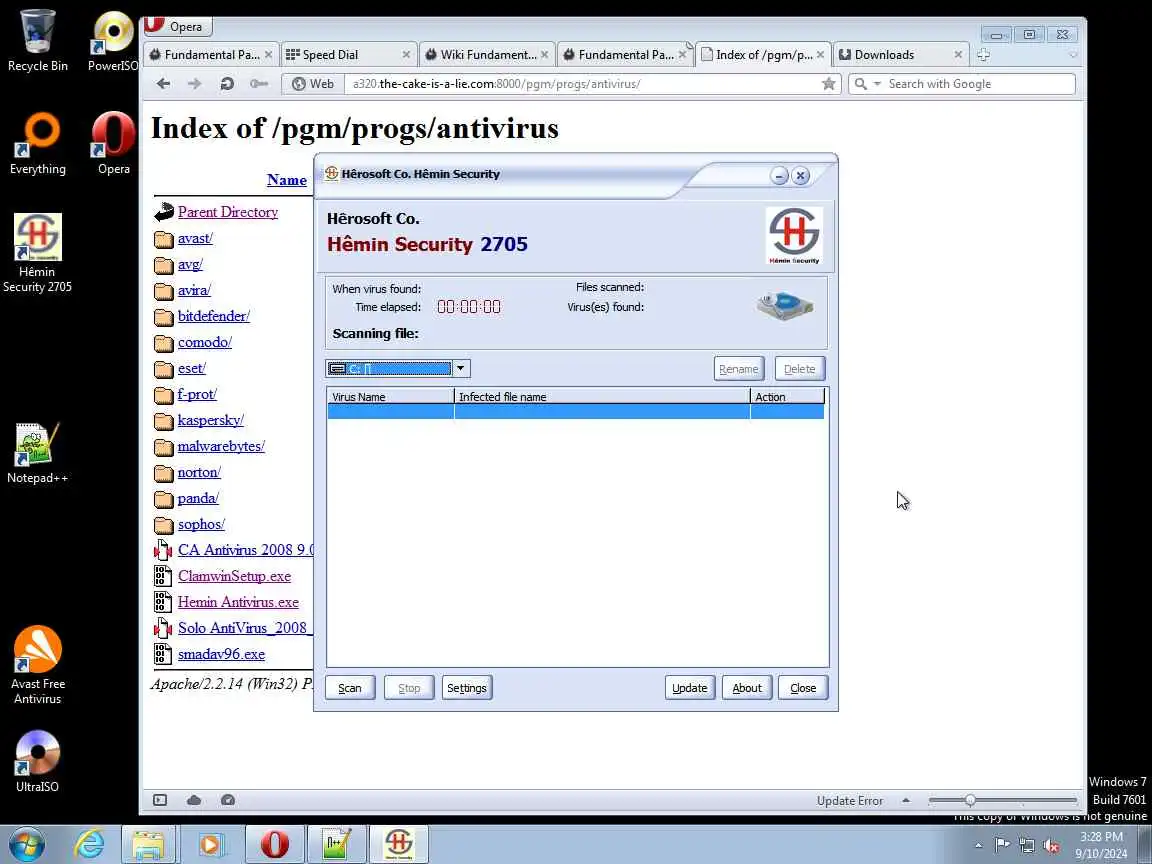The image size is (1152, 864).
Task: Launch Avast Free Antivirus desktop icon
Action: click(37, 665)
